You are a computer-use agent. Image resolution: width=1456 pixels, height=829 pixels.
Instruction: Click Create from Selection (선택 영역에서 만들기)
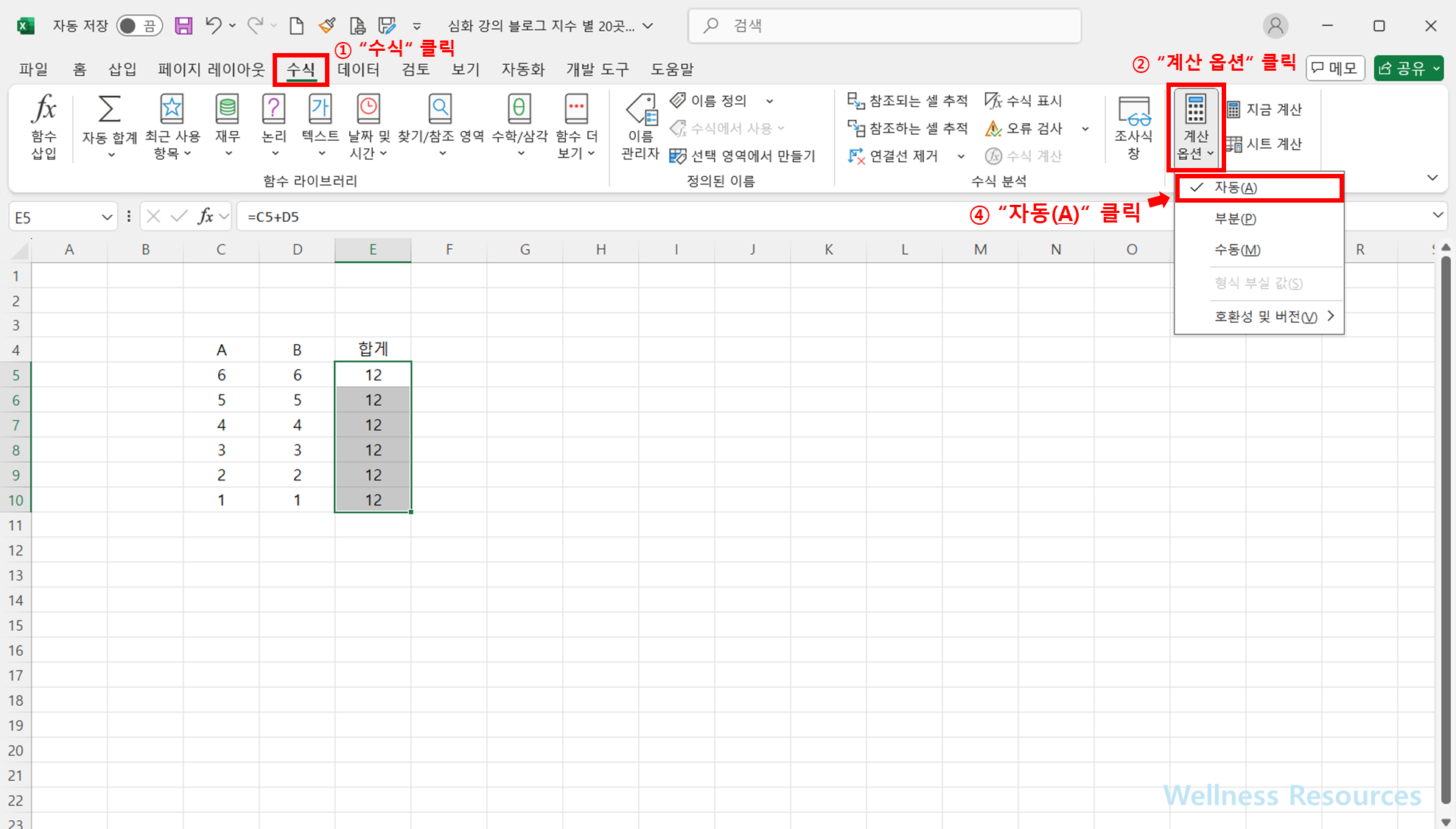[x=742, y=155]
